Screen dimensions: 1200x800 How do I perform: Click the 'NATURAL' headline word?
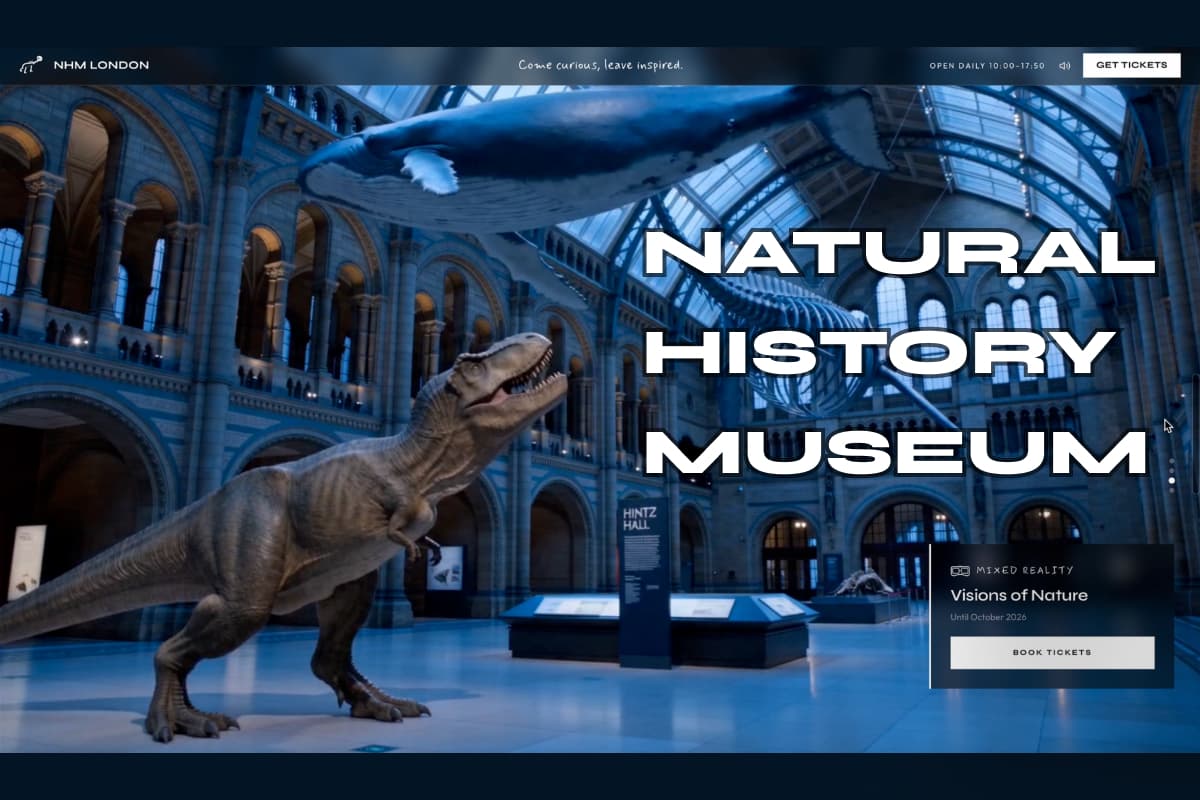[x=900, y=255]
